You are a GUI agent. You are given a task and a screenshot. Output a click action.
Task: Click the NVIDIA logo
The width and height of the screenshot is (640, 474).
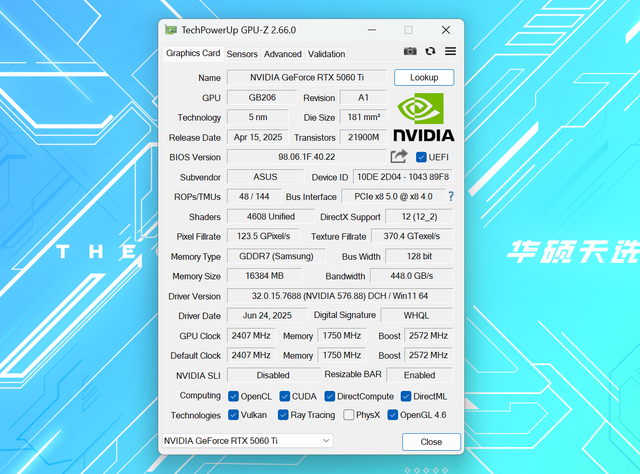(x=424, y=117)
